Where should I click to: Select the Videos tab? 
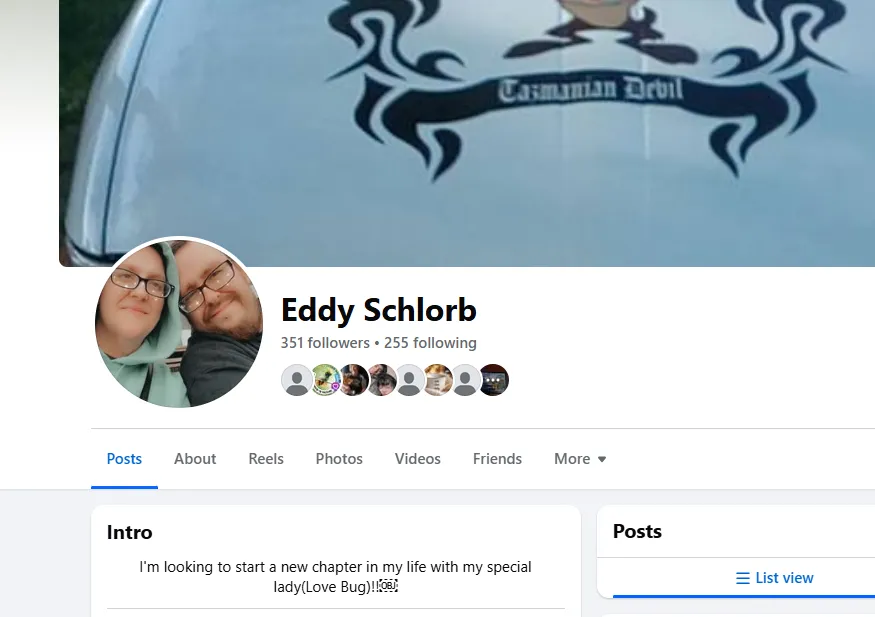click(418, 459)
